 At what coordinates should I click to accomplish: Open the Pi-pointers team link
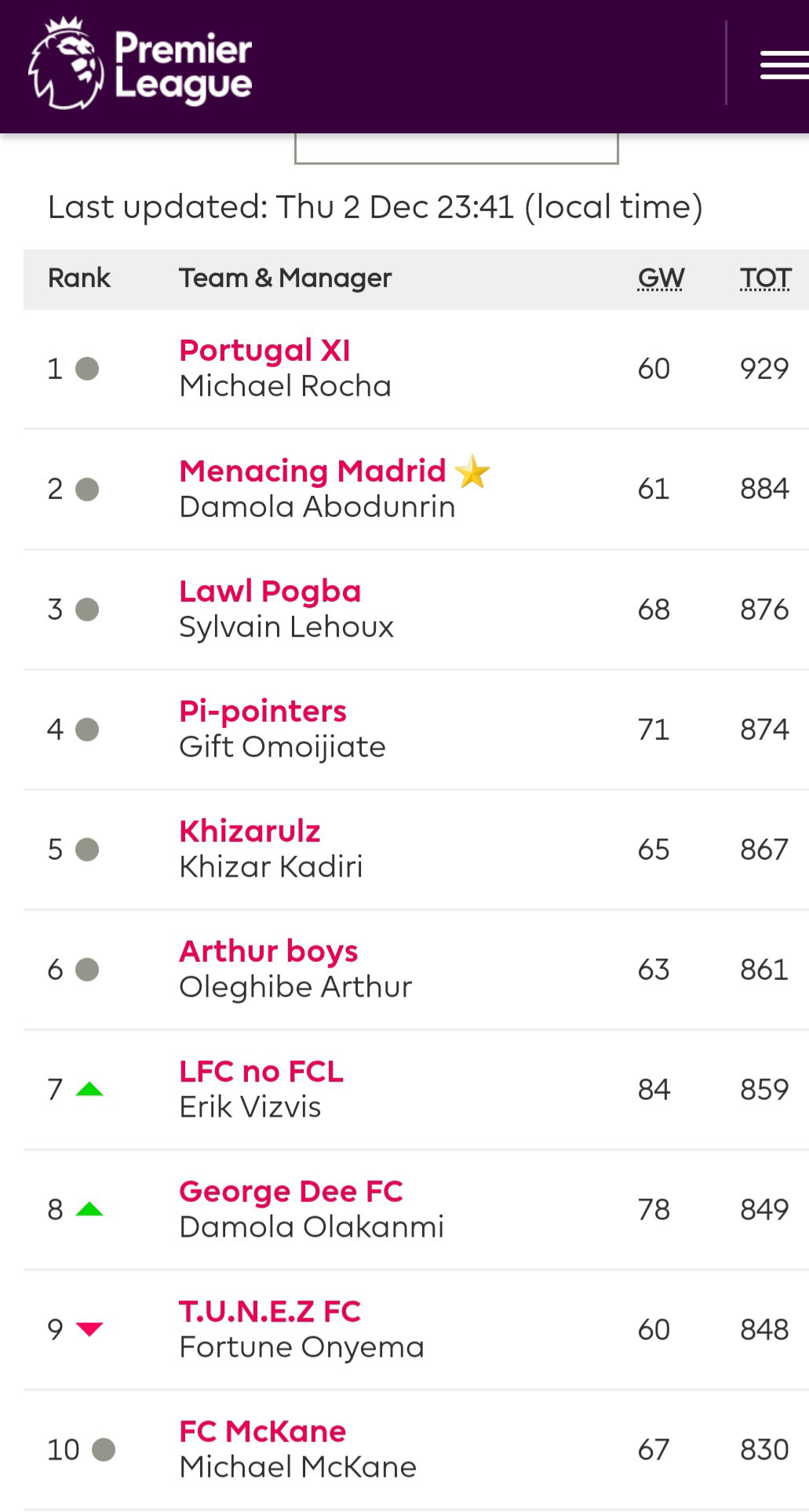coord(263,711)
